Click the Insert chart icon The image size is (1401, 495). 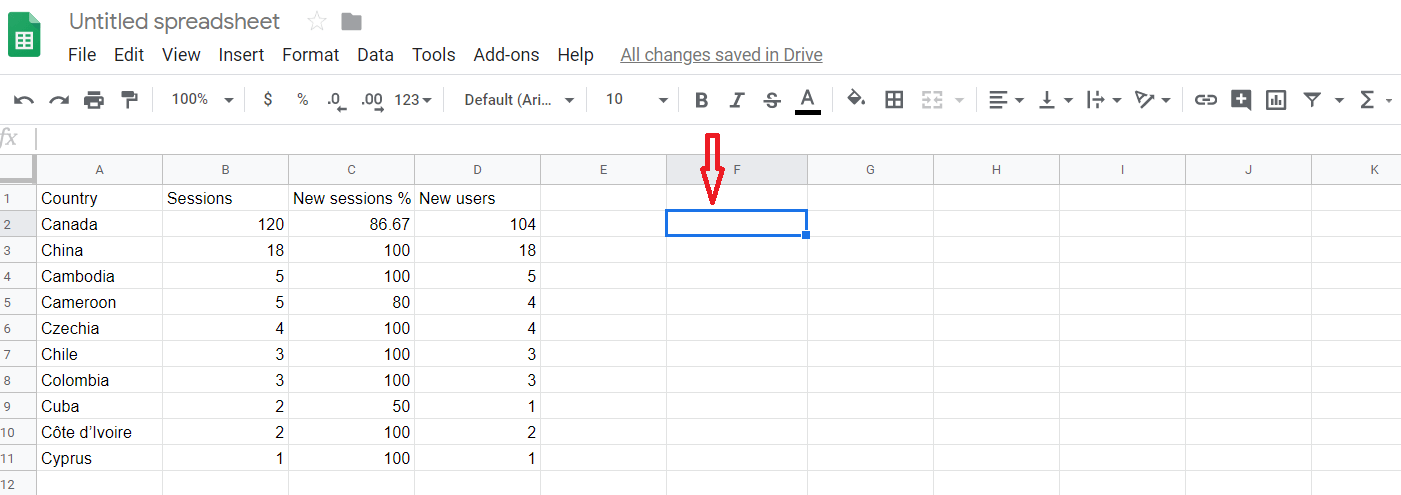point(1276,100)
